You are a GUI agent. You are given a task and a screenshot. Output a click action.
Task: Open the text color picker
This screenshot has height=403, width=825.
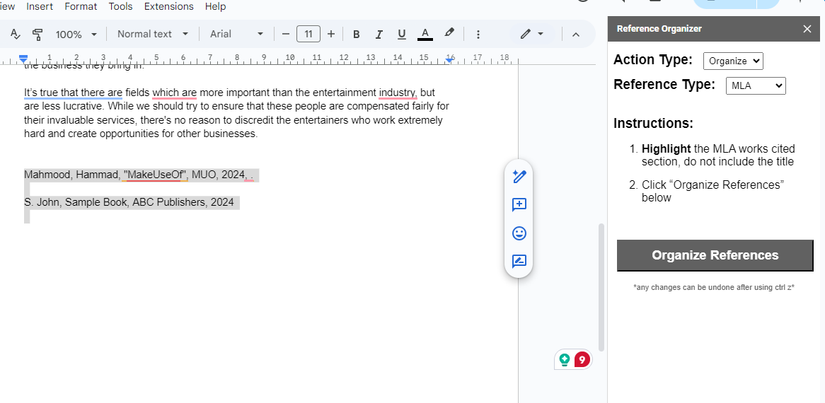425,34
